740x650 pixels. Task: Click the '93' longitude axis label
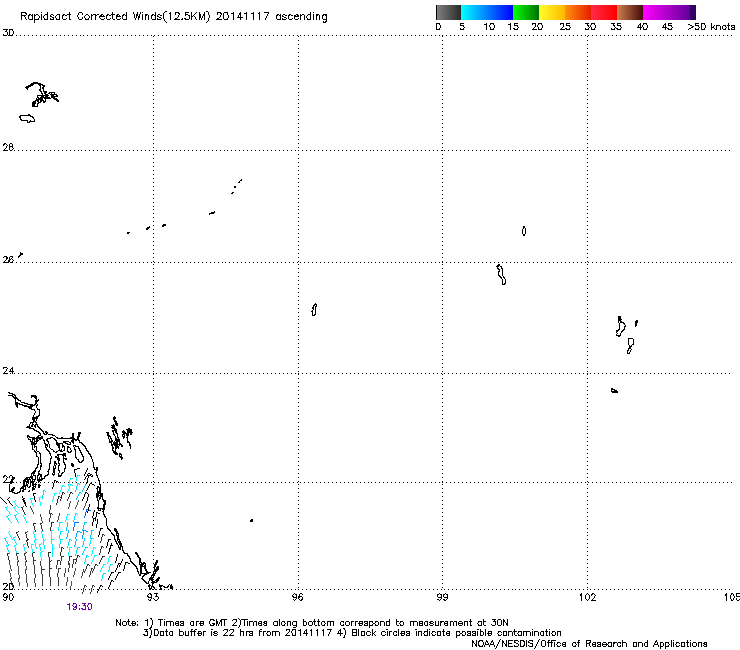coord(153,597)
